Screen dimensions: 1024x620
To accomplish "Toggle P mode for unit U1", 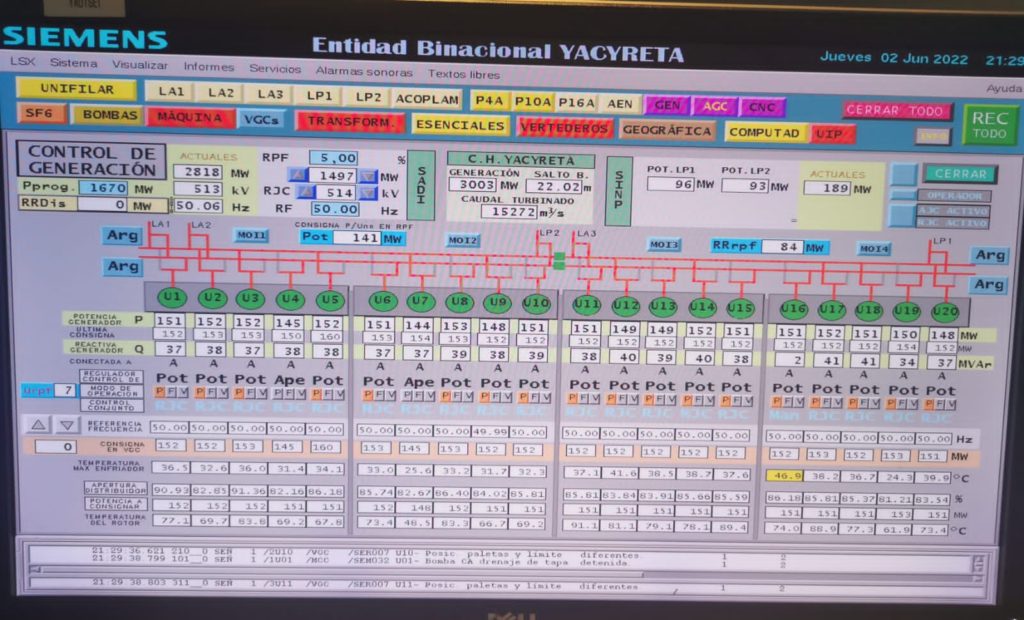I will (x=159, y=393).
